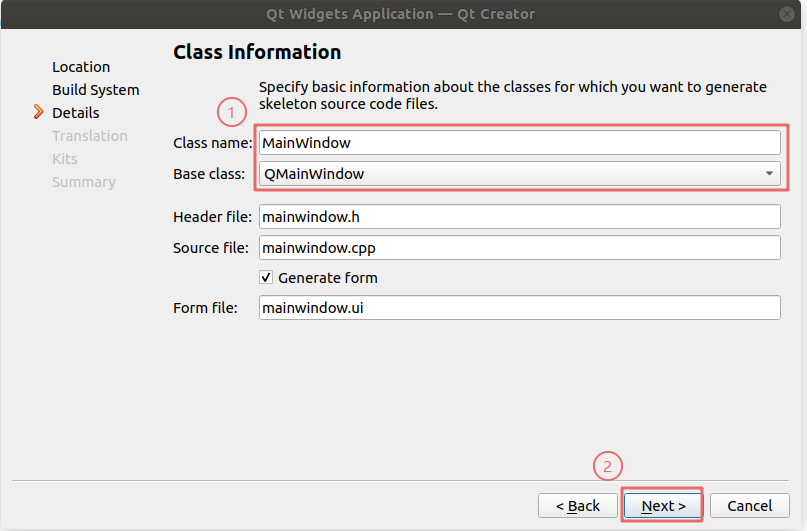
Task: Click the orange arrow marker beside Details
Action: pyautogui.click(x=39, y=112)
